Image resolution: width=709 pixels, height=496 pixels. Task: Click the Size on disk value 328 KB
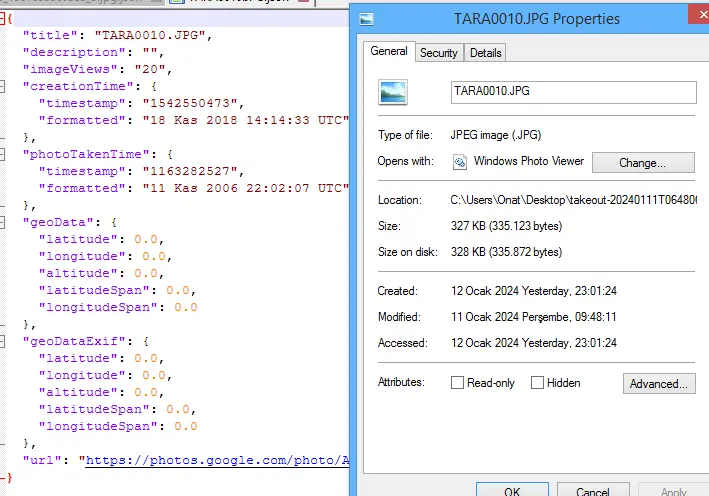coord(506,252)
